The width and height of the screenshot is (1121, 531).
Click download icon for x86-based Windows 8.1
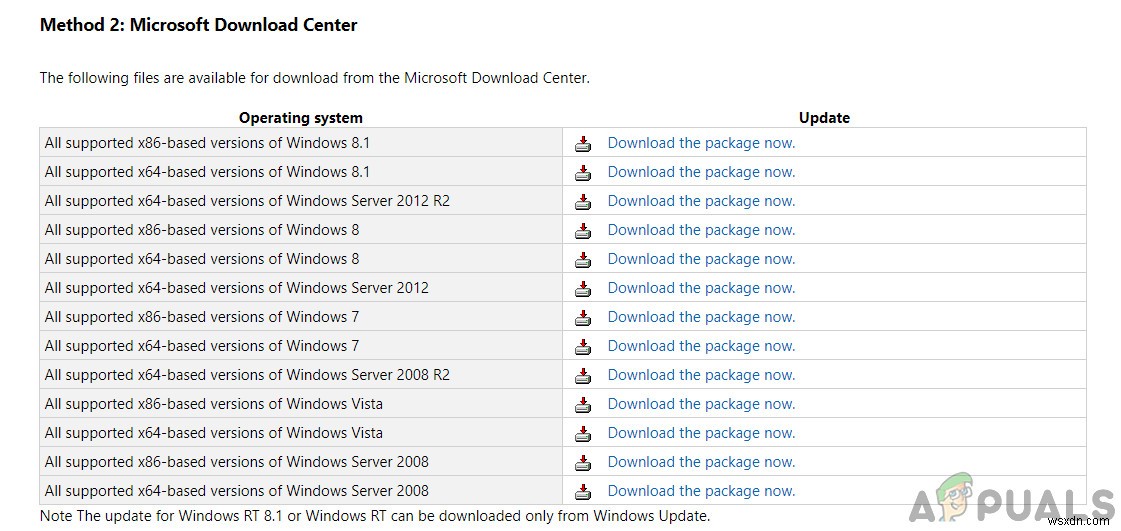[583, 144]
